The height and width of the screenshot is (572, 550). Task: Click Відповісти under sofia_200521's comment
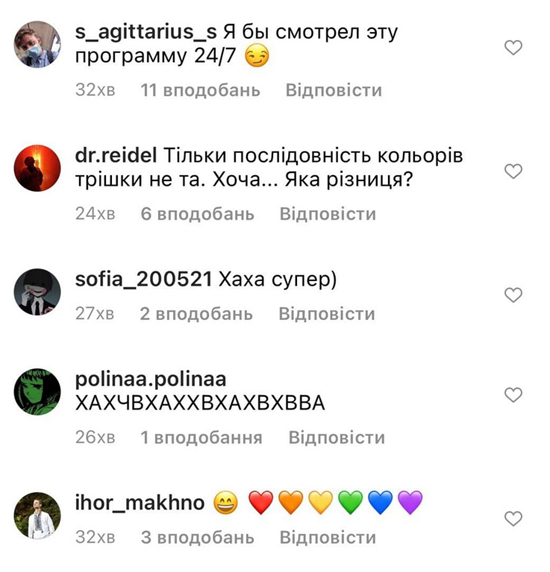(x=327, y=314)
